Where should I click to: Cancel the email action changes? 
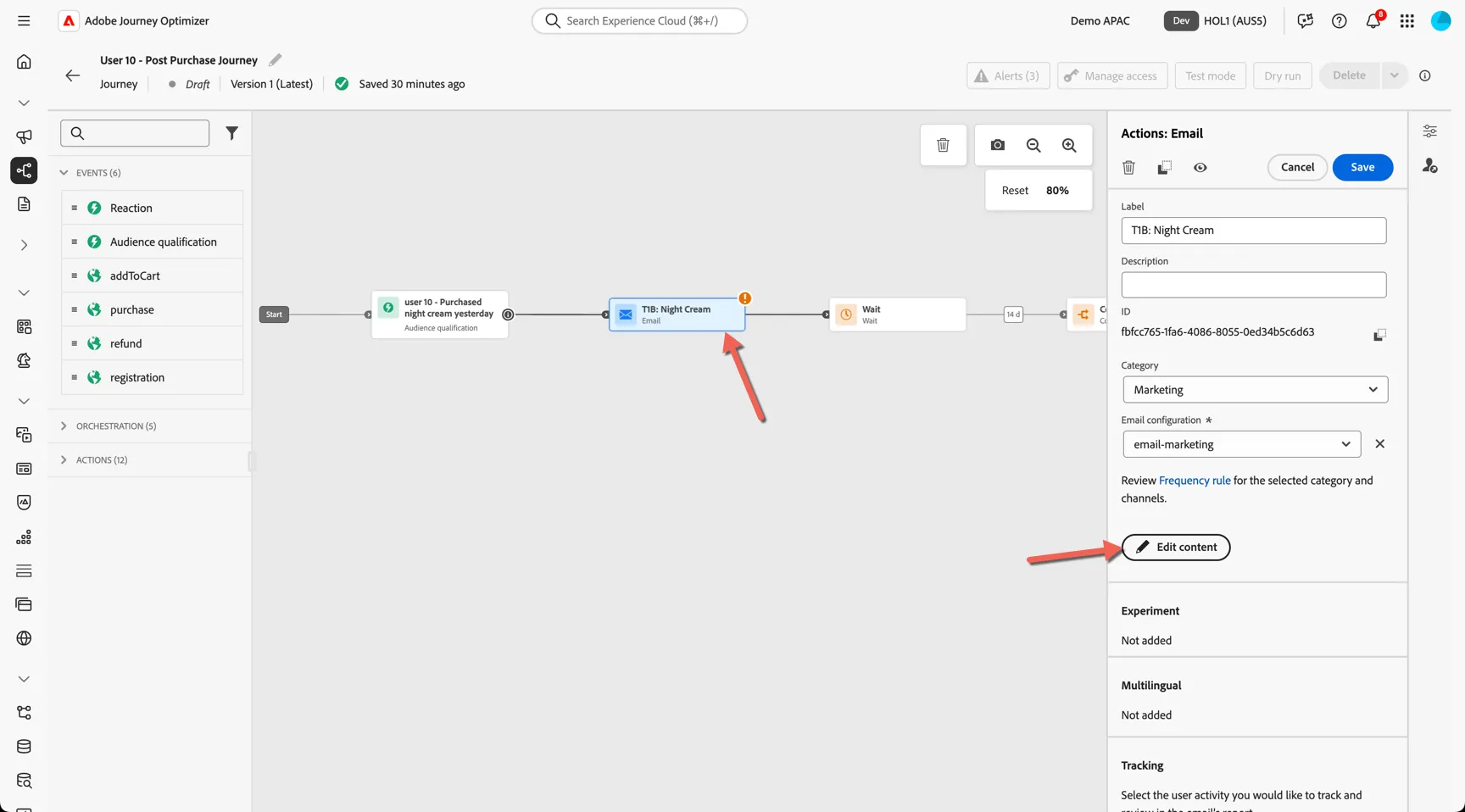tap(1297, 167)
